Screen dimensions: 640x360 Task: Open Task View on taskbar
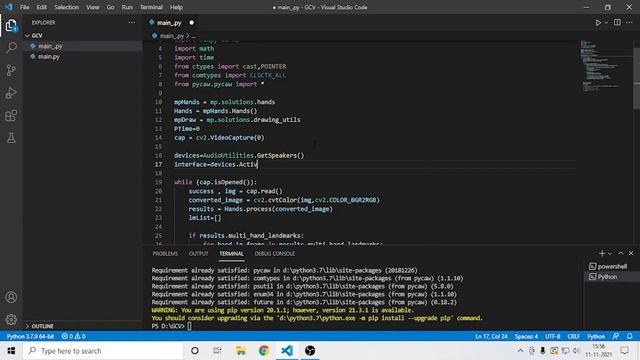coord(217,351)
